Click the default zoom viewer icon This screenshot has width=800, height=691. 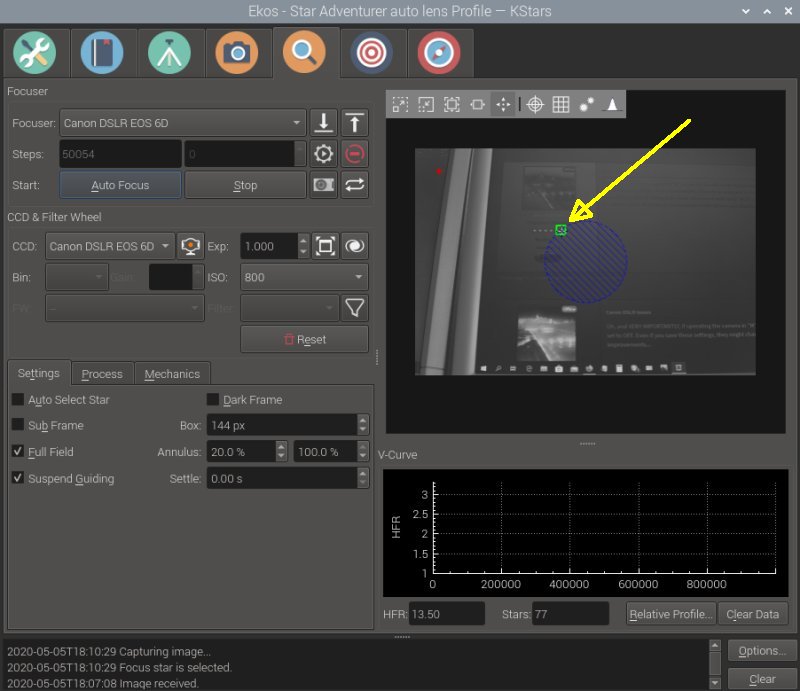point(452,105)
